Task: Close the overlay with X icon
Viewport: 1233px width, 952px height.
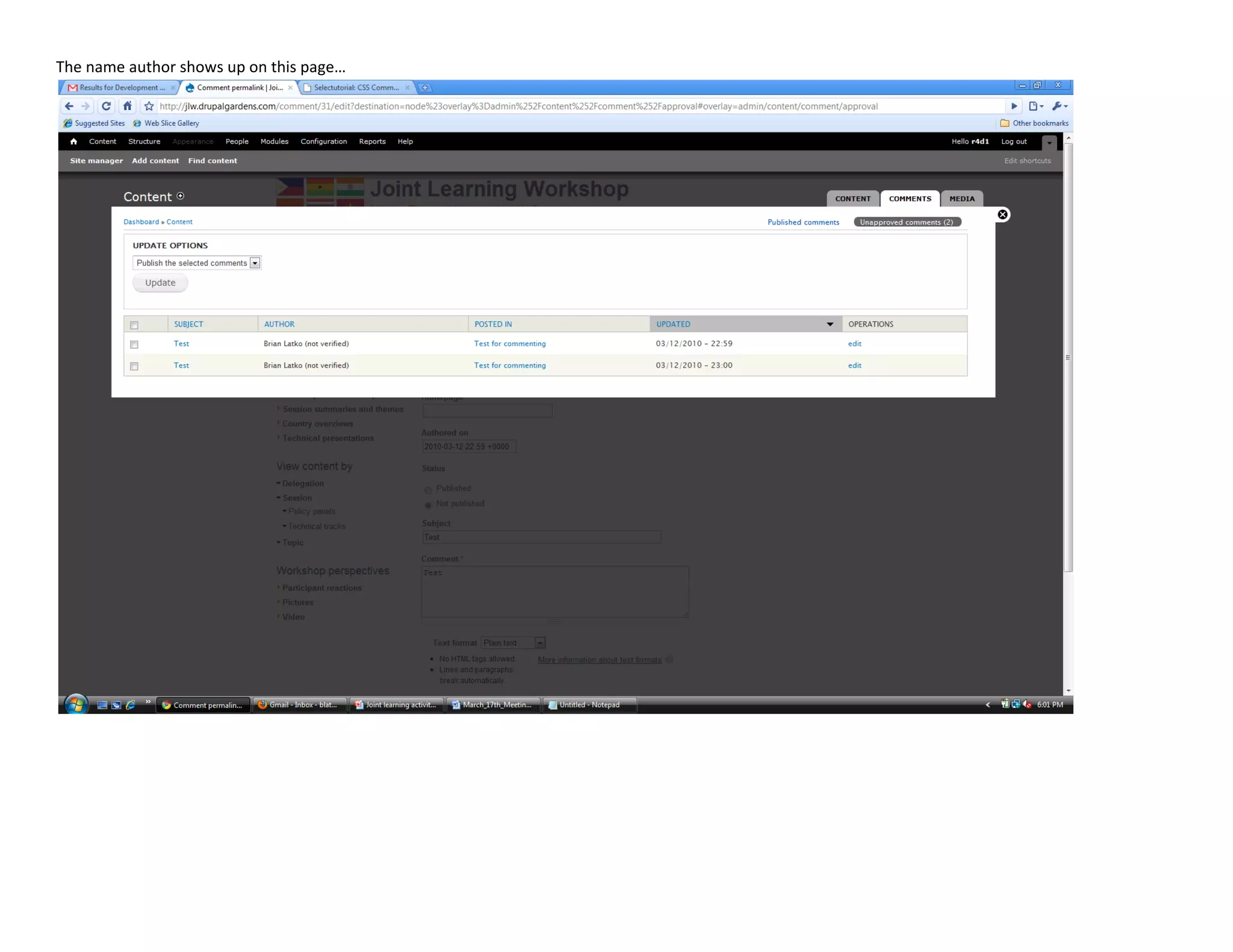Action: [x=1002, y=215]
